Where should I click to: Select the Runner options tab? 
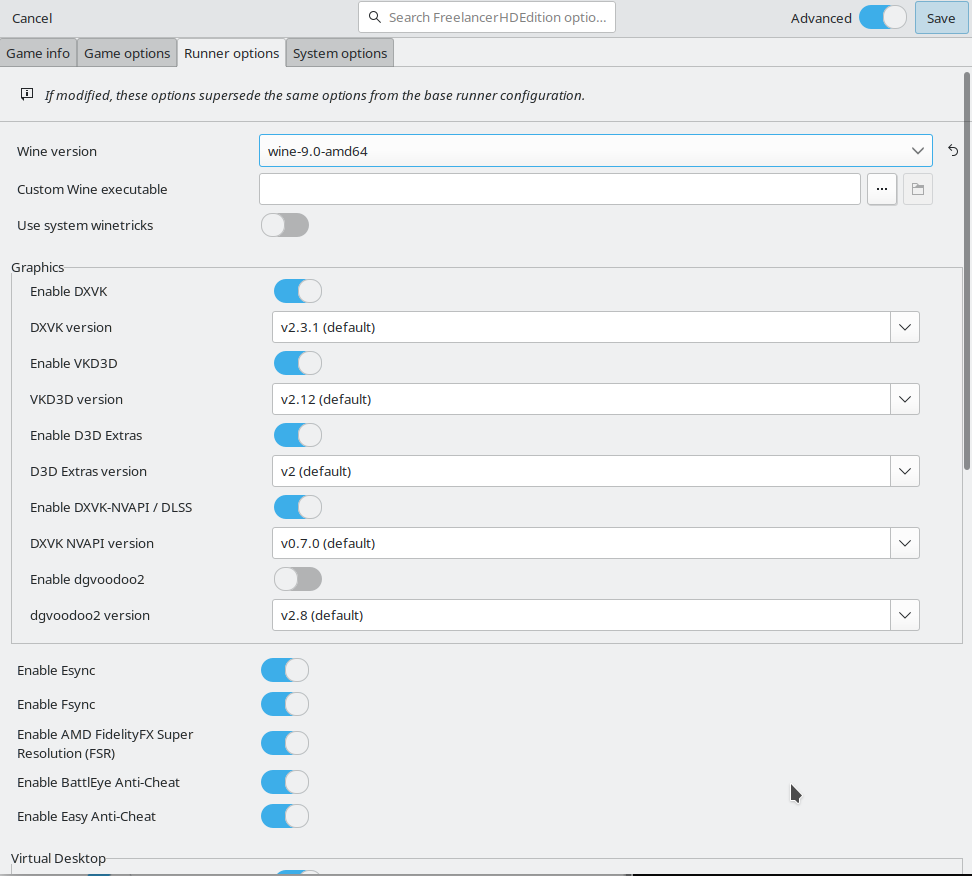tap(231, 53)
